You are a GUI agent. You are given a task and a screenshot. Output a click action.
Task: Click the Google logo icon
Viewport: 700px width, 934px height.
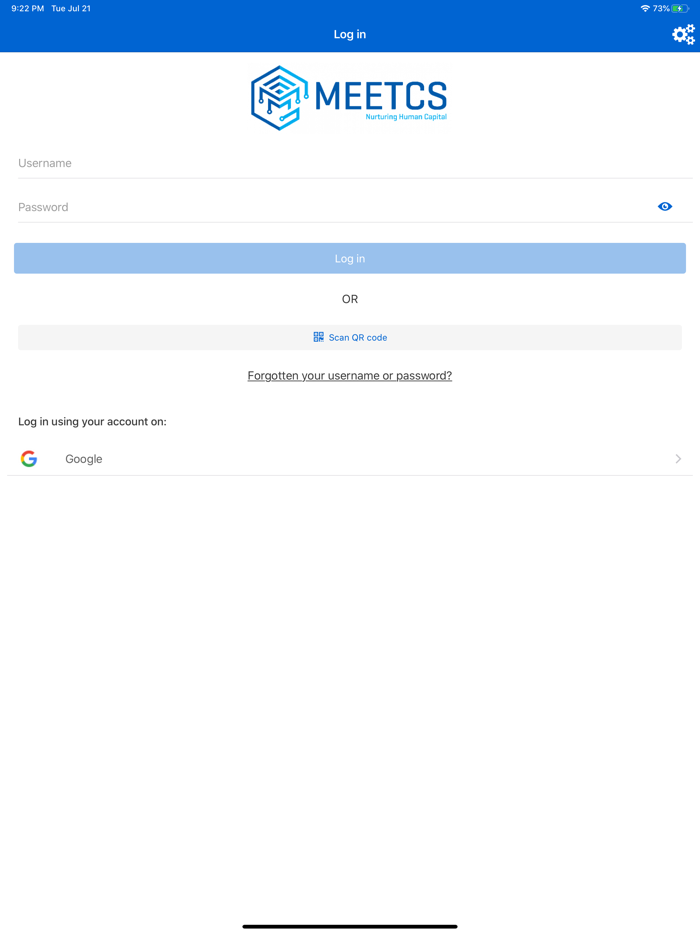29,459
